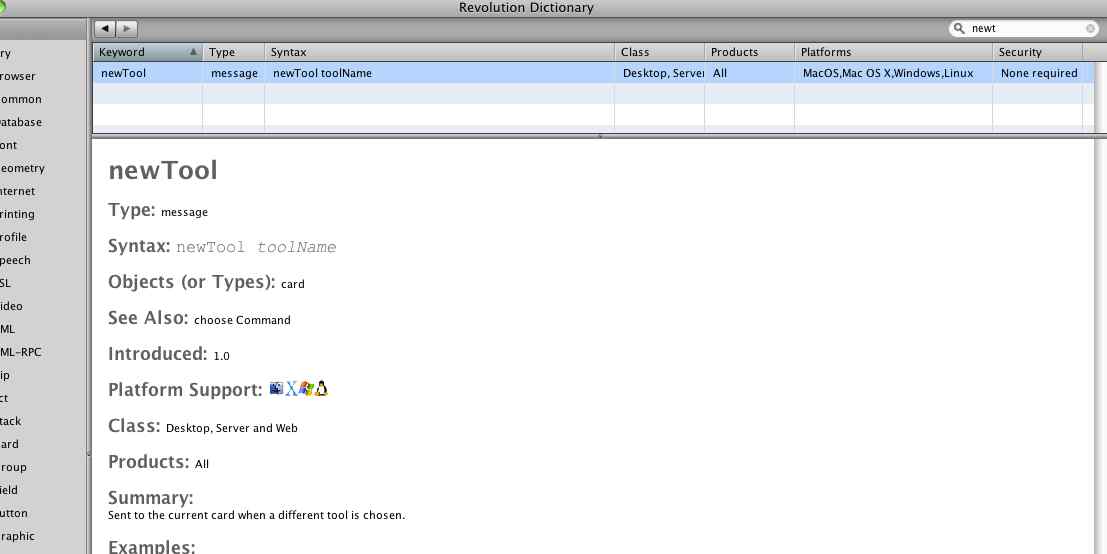Sort by the Keyword column header
The width and height of the screenshot is (1107, 554).
pos(148,52)
